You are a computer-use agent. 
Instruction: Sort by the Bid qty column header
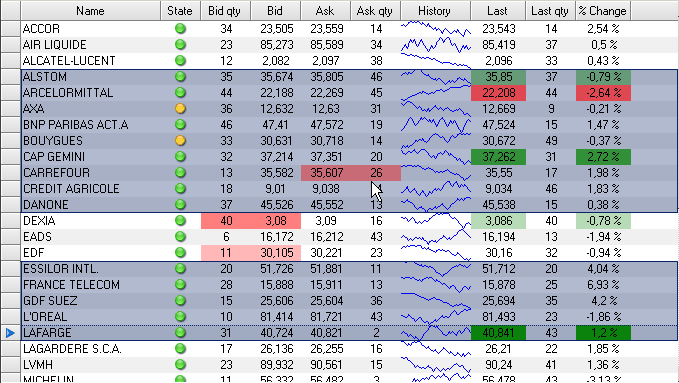[x=225, y=11]
